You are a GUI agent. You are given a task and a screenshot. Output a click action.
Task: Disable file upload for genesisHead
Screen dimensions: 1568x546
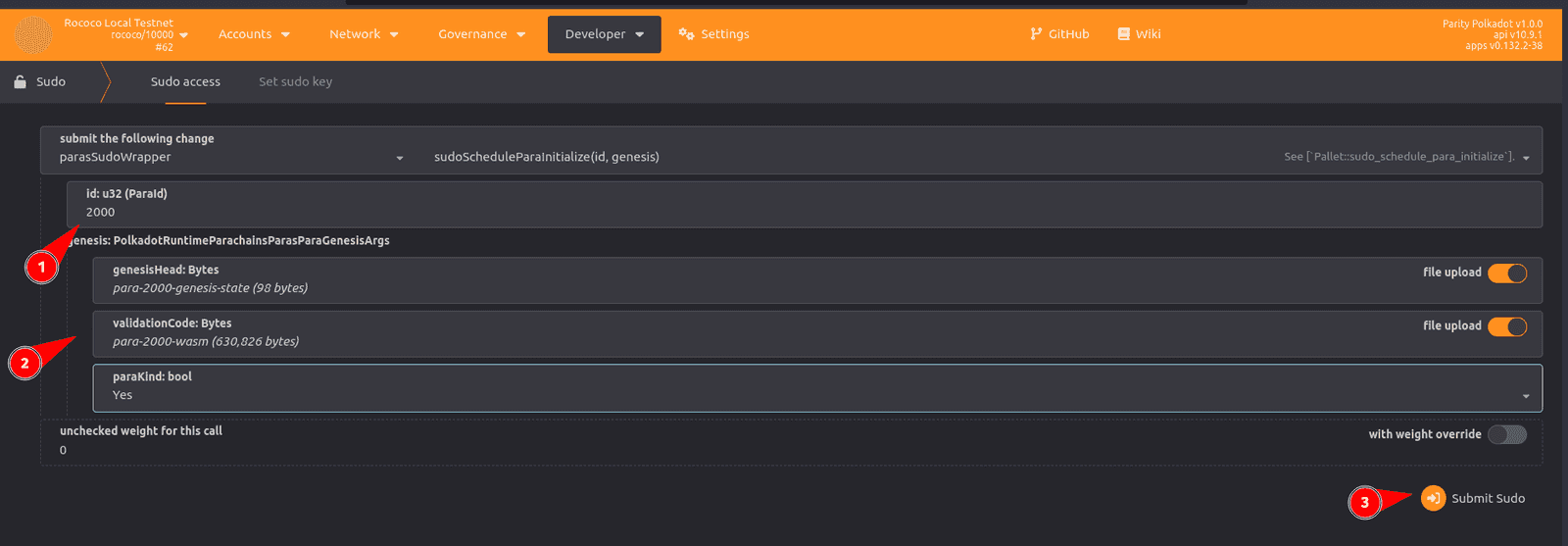coord(1507,273)
